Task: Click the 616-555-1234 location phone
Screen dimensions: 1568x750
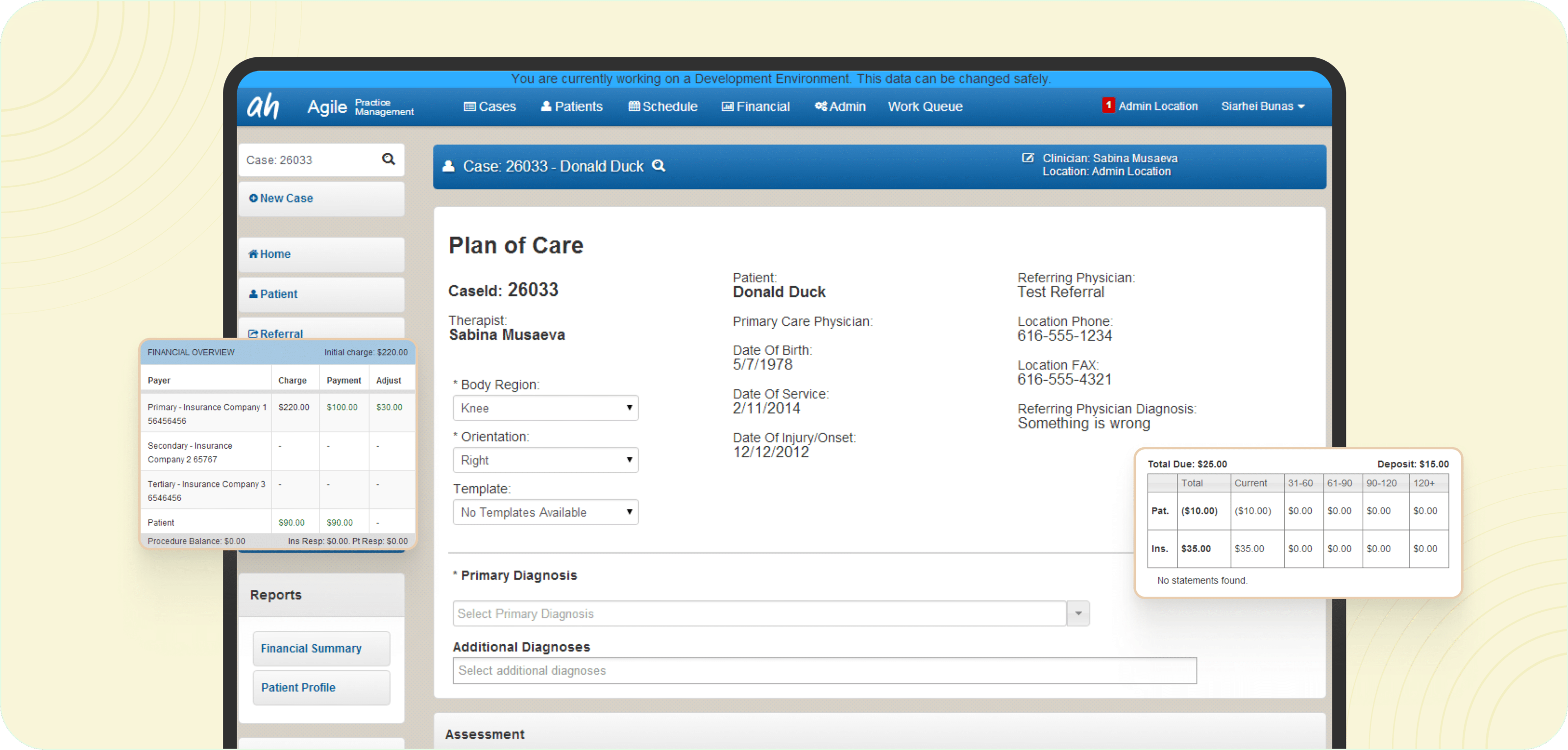Action: coord(1064,336)
